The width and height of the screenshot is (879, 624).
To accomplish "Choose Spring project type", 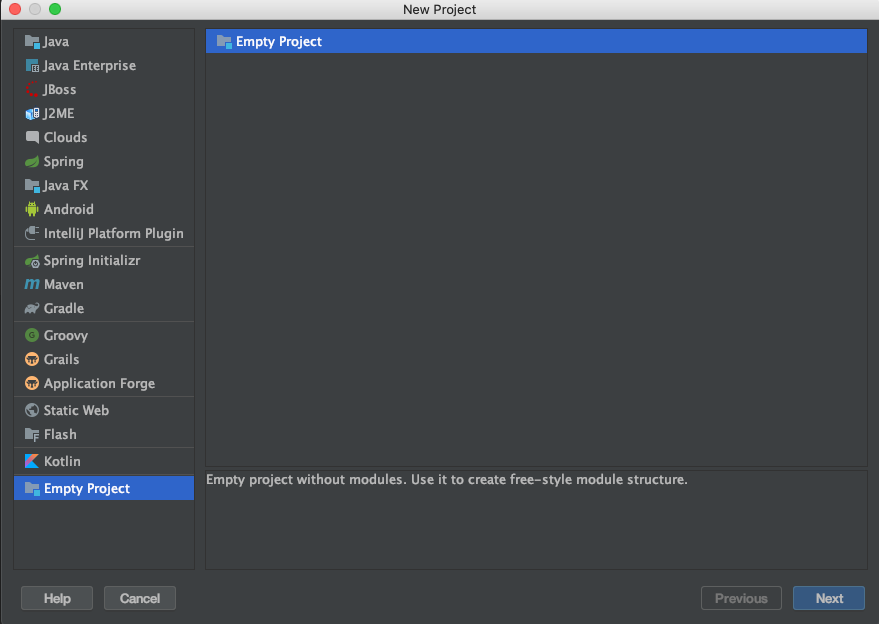I will pos(104,161).
